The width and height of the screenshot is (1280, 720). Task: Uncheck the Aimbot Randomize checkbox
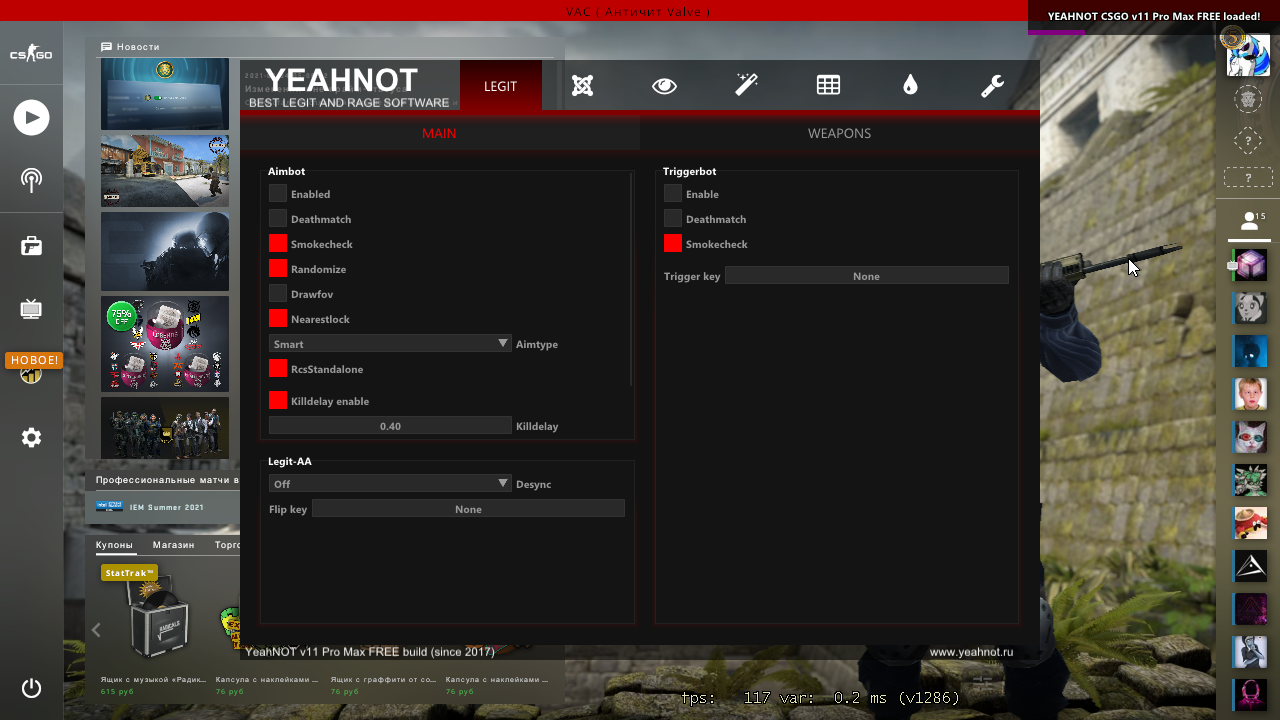[x=278, y=269]
